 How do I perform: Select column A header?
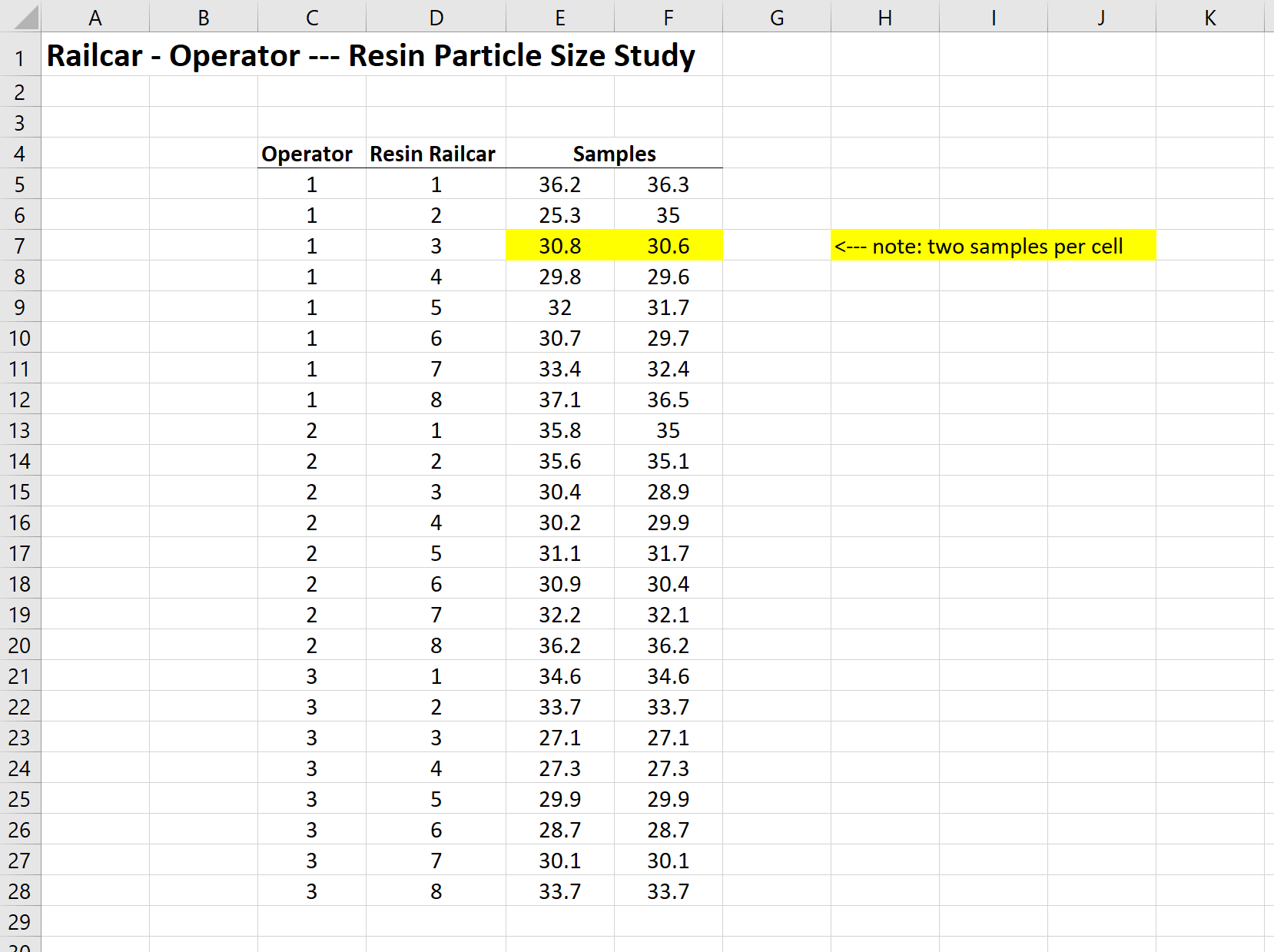tap(95, 16)
